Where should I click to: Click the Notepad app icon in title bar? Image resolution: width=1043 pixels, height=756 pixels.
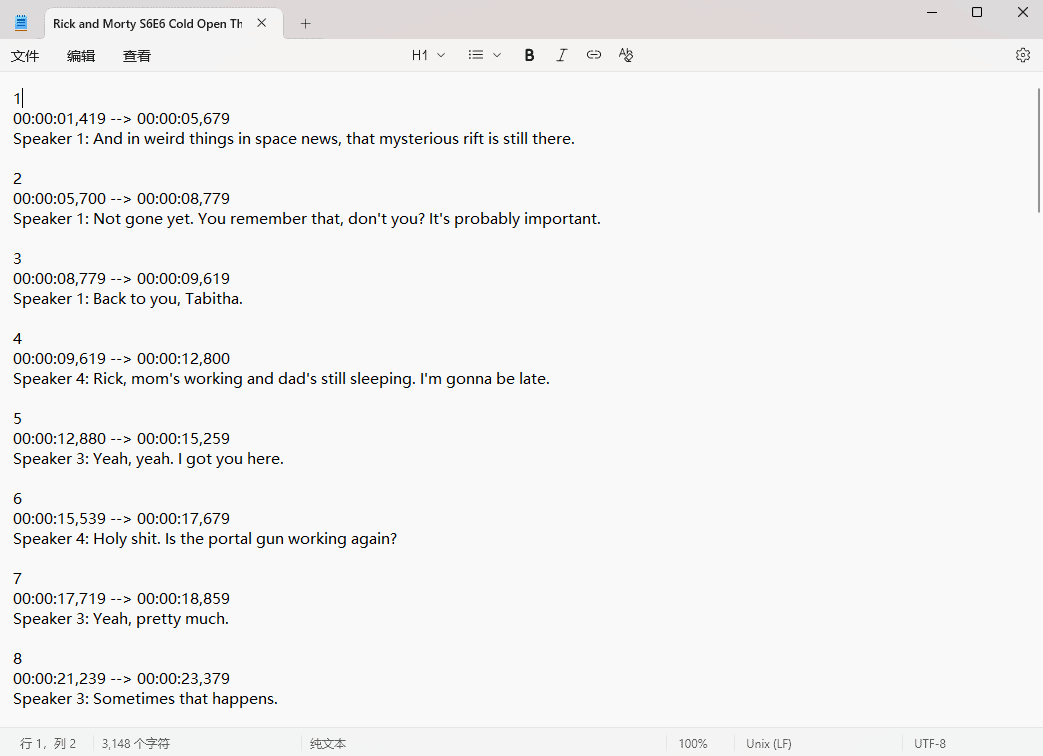click(x=21, y=23)
